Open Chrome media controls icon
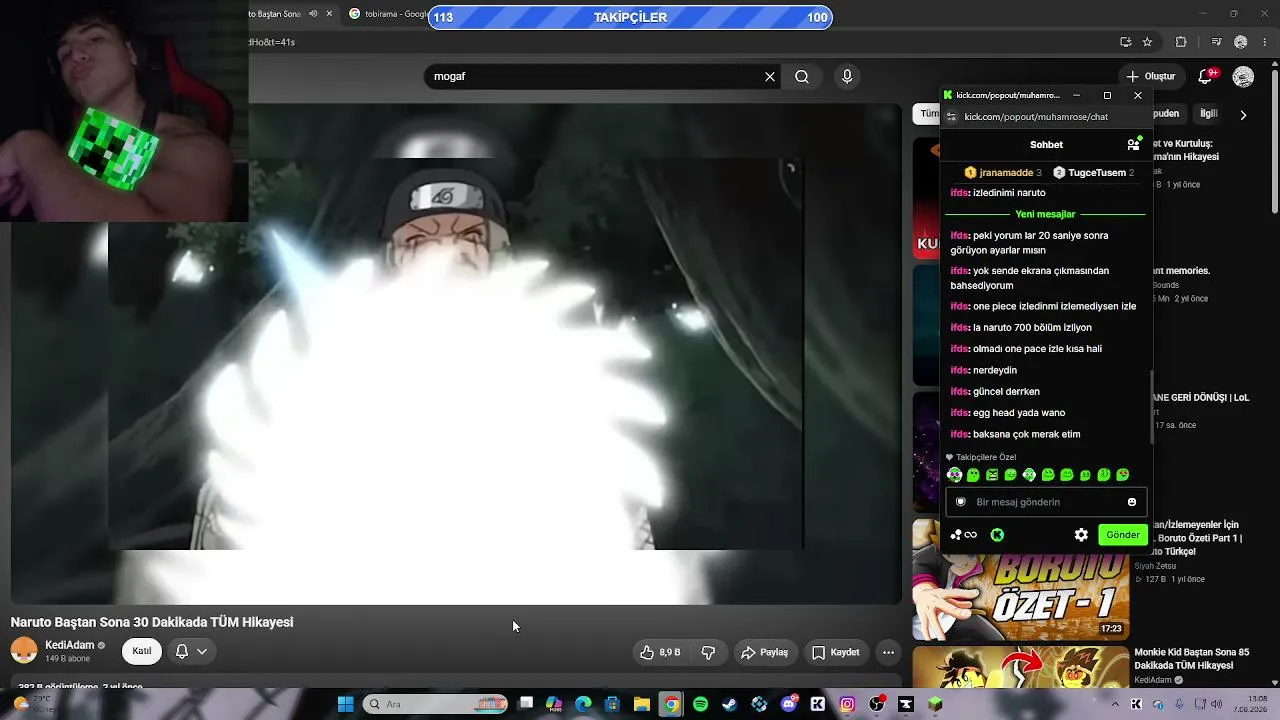This screenshot has height=720, width=1280. tap(1216, 42)
